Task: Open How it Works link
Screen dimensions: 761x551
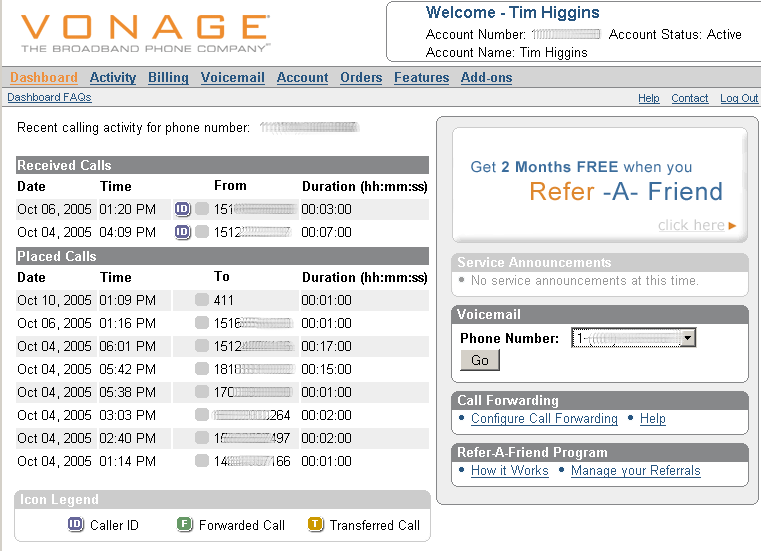Action: (x=510, y=470)
